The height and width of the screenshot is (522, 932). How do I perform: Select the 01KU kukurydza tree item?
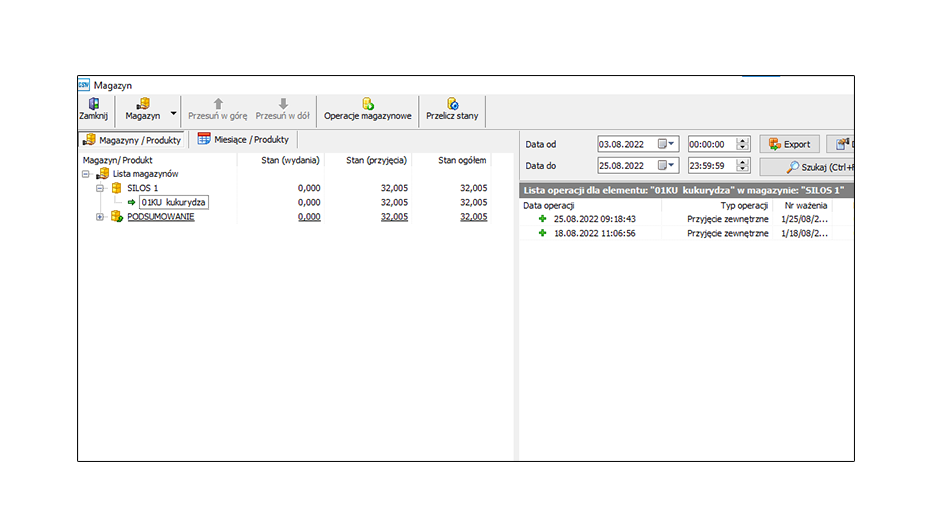click(173, 202)
